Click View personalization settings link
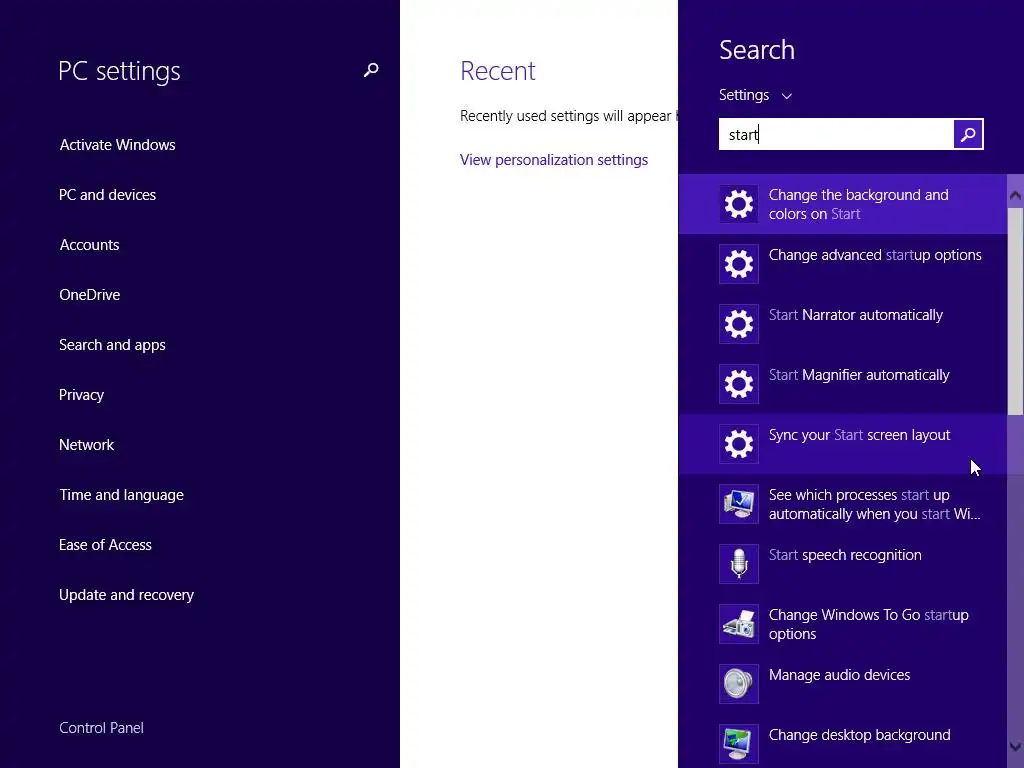 pos(554,160)
